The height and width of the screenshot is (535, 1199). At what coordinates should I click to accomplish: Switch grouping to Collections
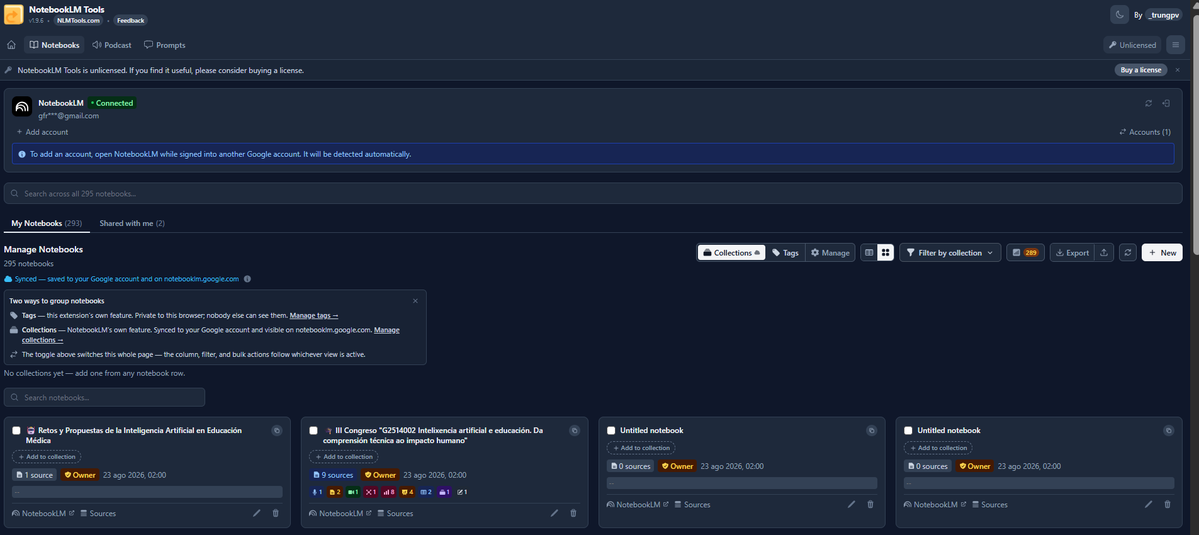click(x=732, y=252)
